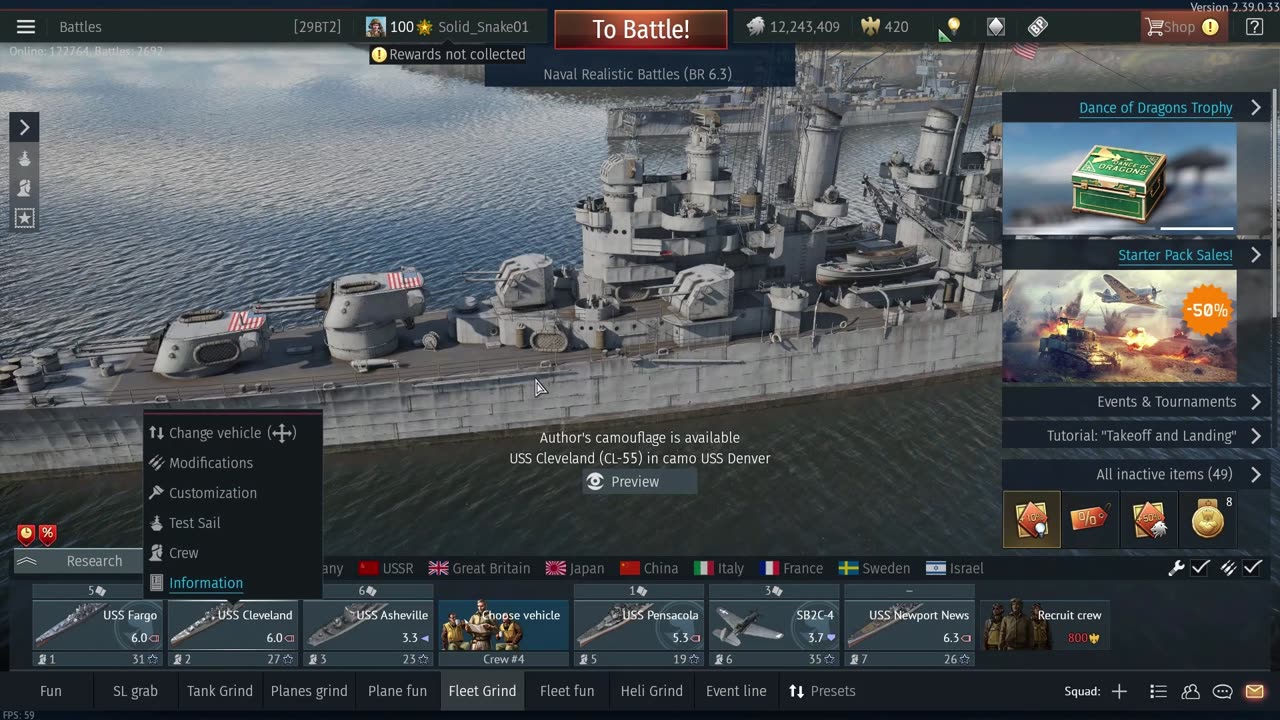1280x720 pixels.
Task: Open Crew from context menu
Action: 233,553
